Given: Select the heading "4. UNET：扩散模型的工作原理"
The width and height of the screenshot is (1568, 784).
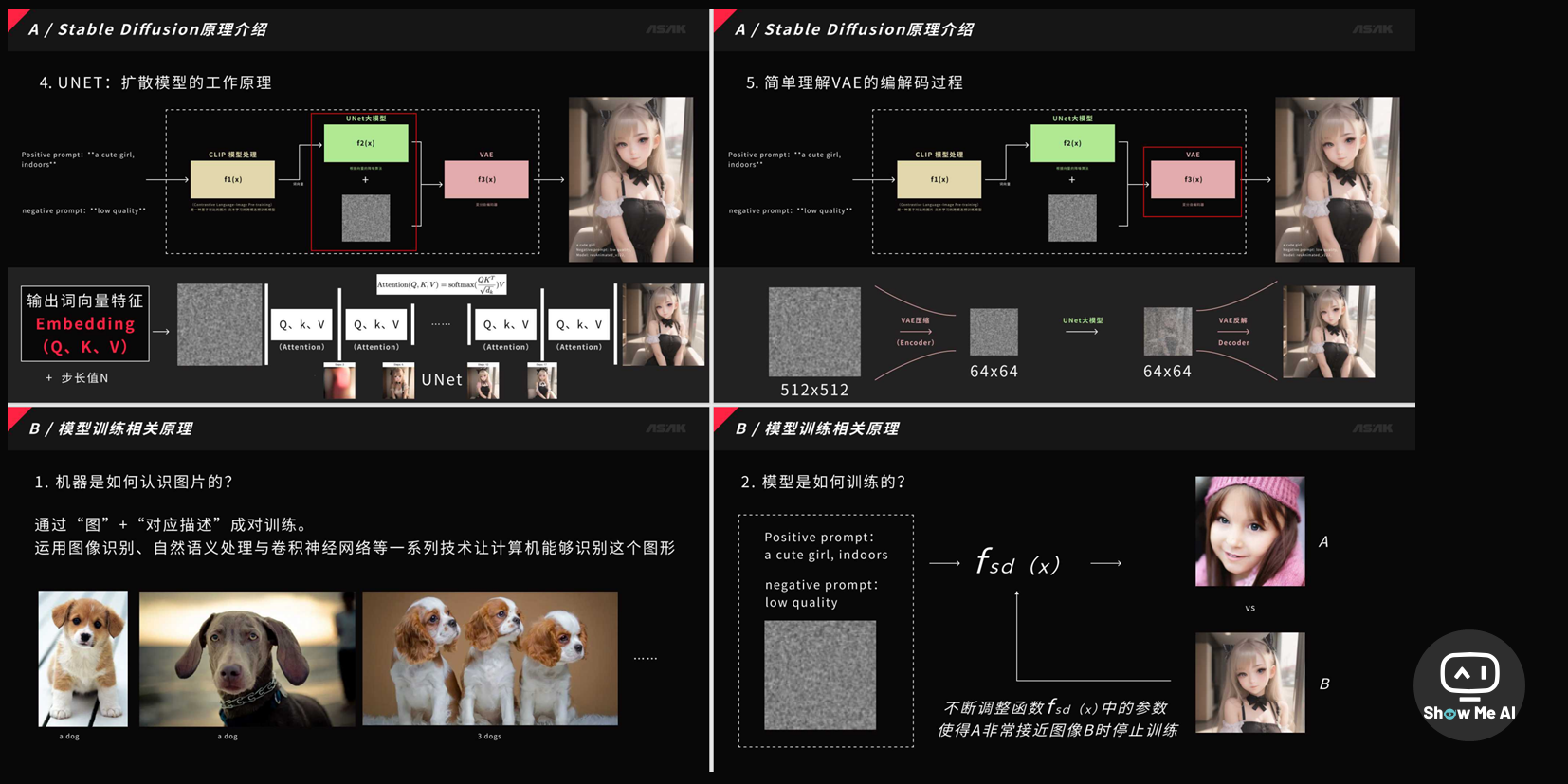Looking at the screenshot, I should tap(155, 82).
